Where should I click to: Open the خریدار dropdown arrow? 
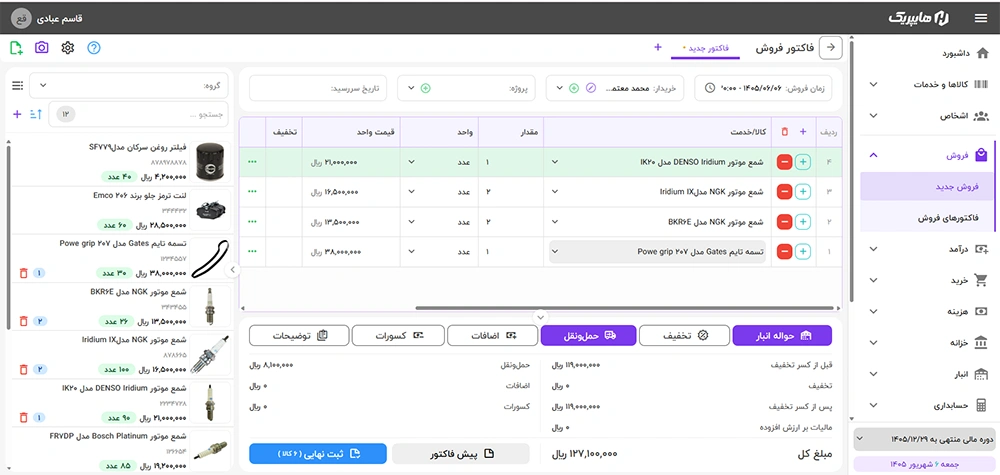tap(559, 87)
